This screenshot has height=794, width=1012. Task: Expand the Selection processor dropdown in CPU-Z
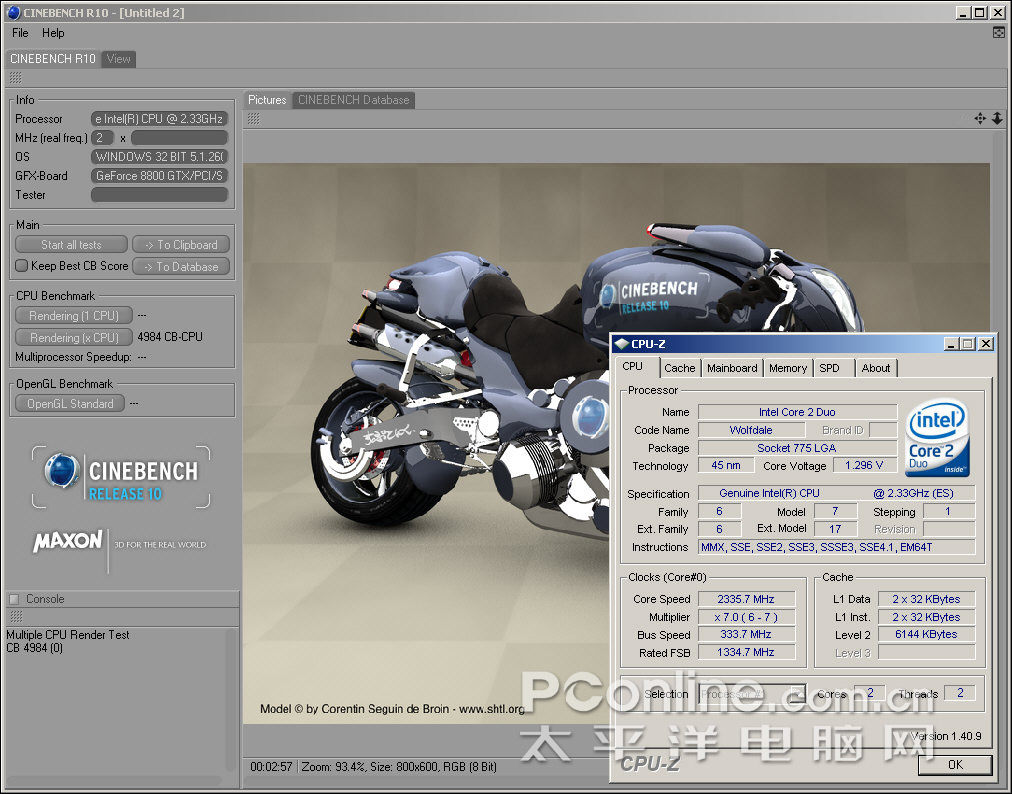798,695
